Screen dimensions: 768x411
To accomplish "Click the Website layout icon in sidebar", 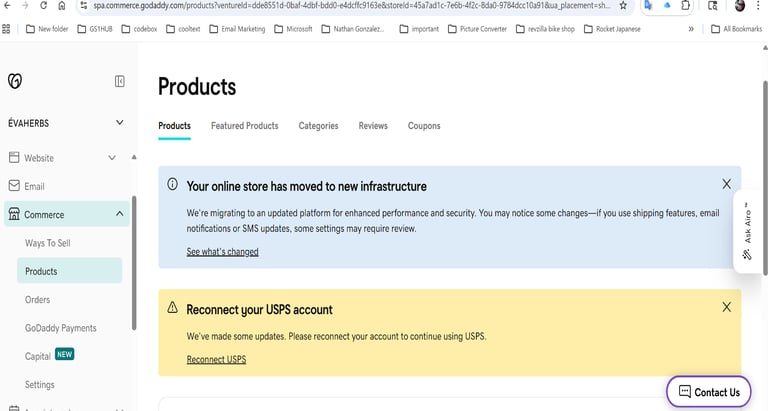I will coord(14,158).
